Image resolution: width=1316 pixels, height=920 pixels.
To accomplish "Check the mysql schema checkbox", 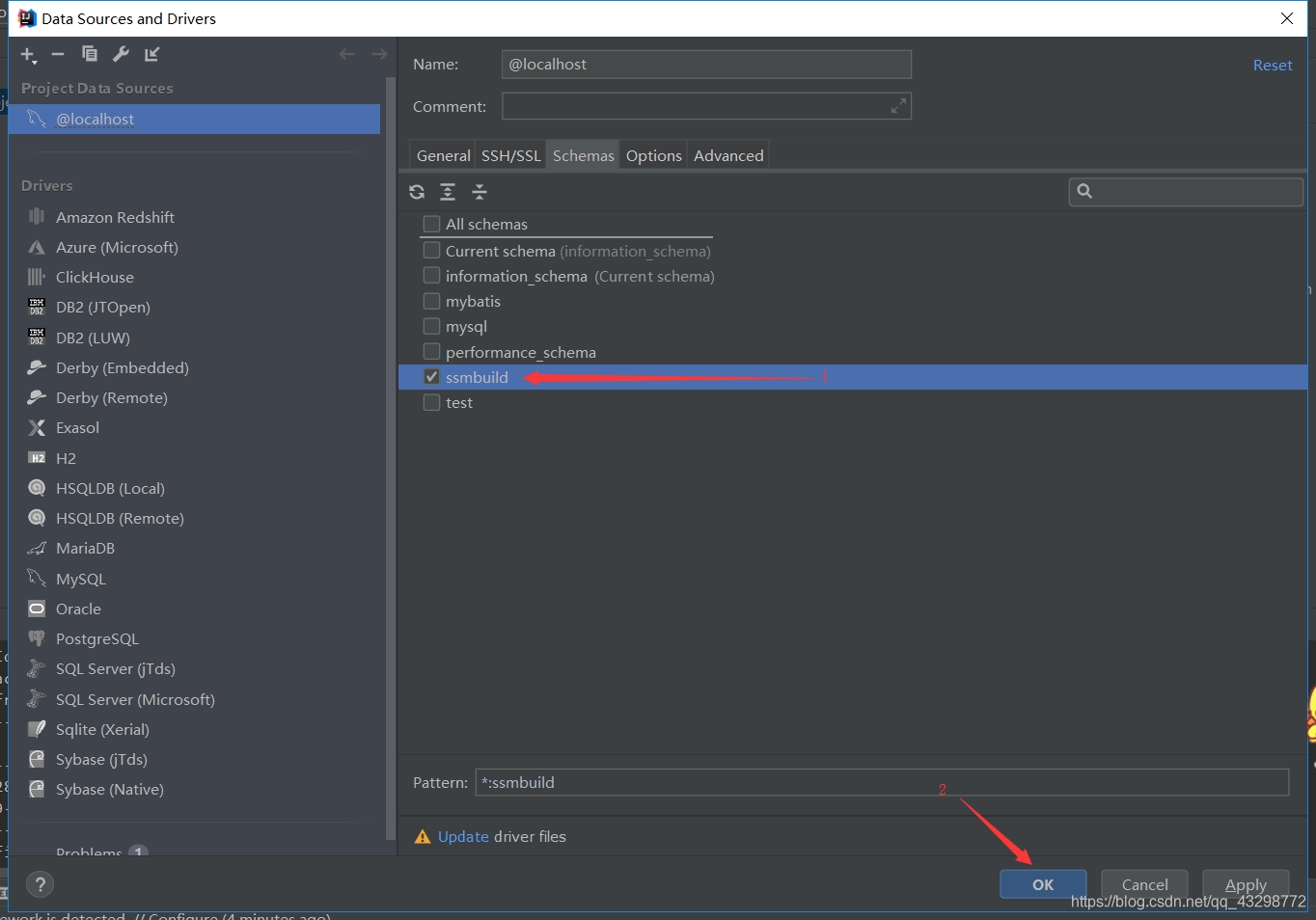I will (x=431, y=326).
